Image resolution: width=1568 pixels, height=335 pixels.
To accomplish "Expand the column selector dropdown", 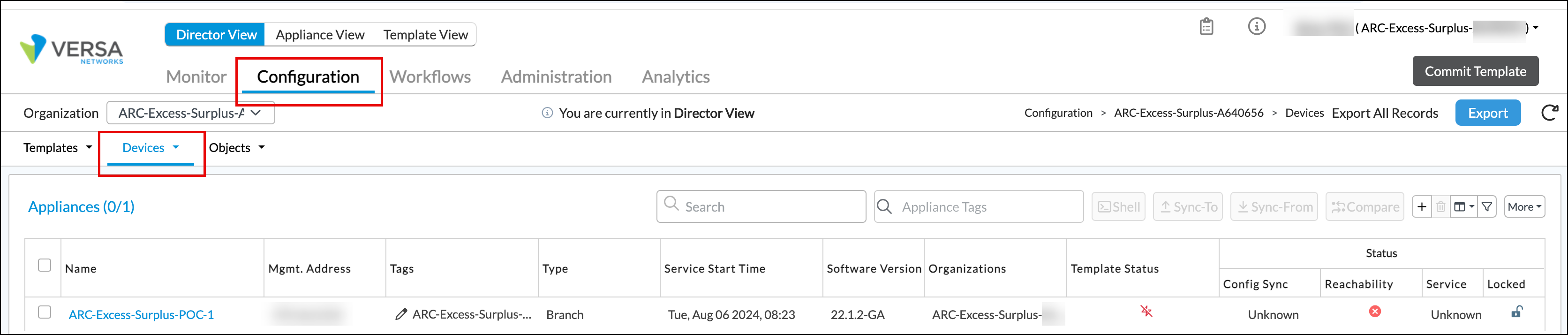I will (1464, 207).
